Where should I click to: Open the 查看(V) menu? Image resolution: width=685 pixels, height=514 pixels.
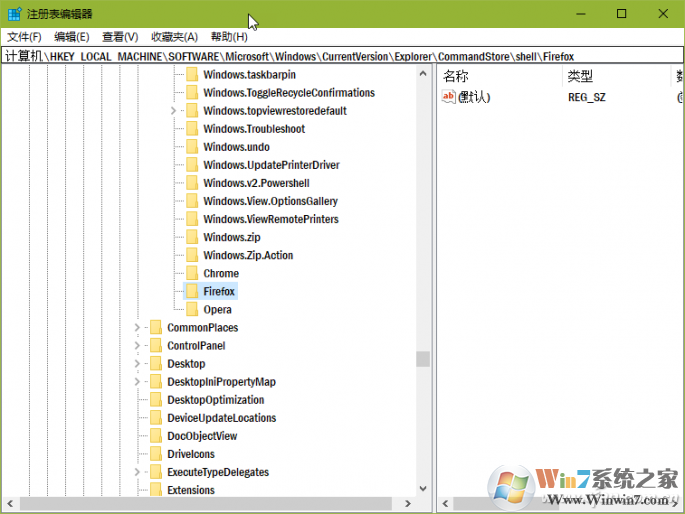120,37
